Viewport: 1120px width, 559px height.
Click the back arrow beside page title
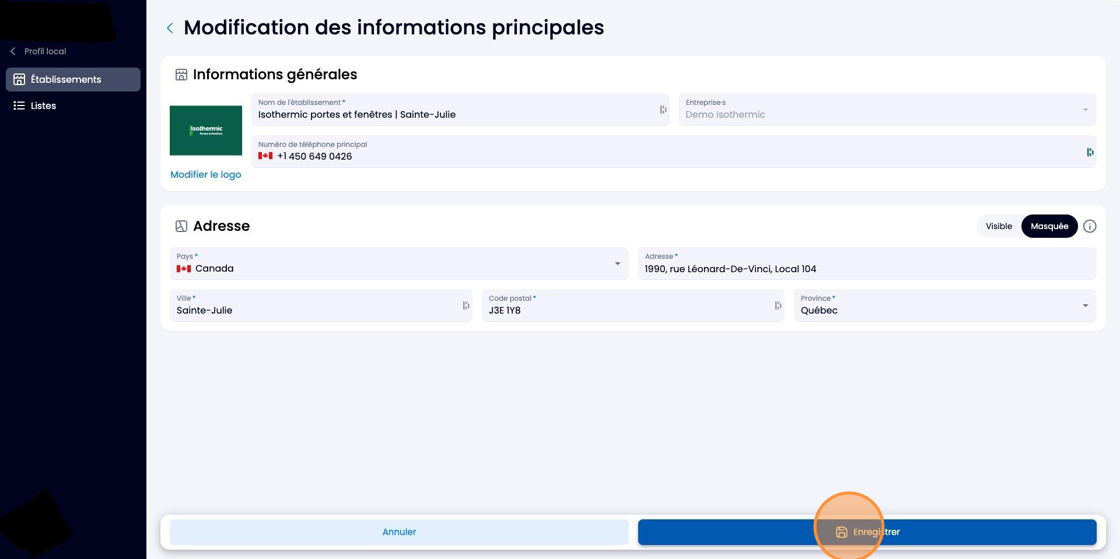tap(169, 28)
